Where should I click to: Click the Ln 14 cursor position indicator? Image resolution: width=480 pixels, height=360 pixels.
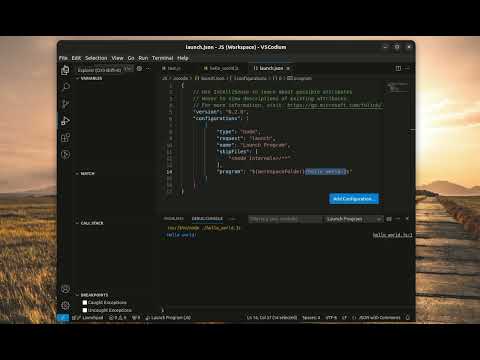[272, 318]
